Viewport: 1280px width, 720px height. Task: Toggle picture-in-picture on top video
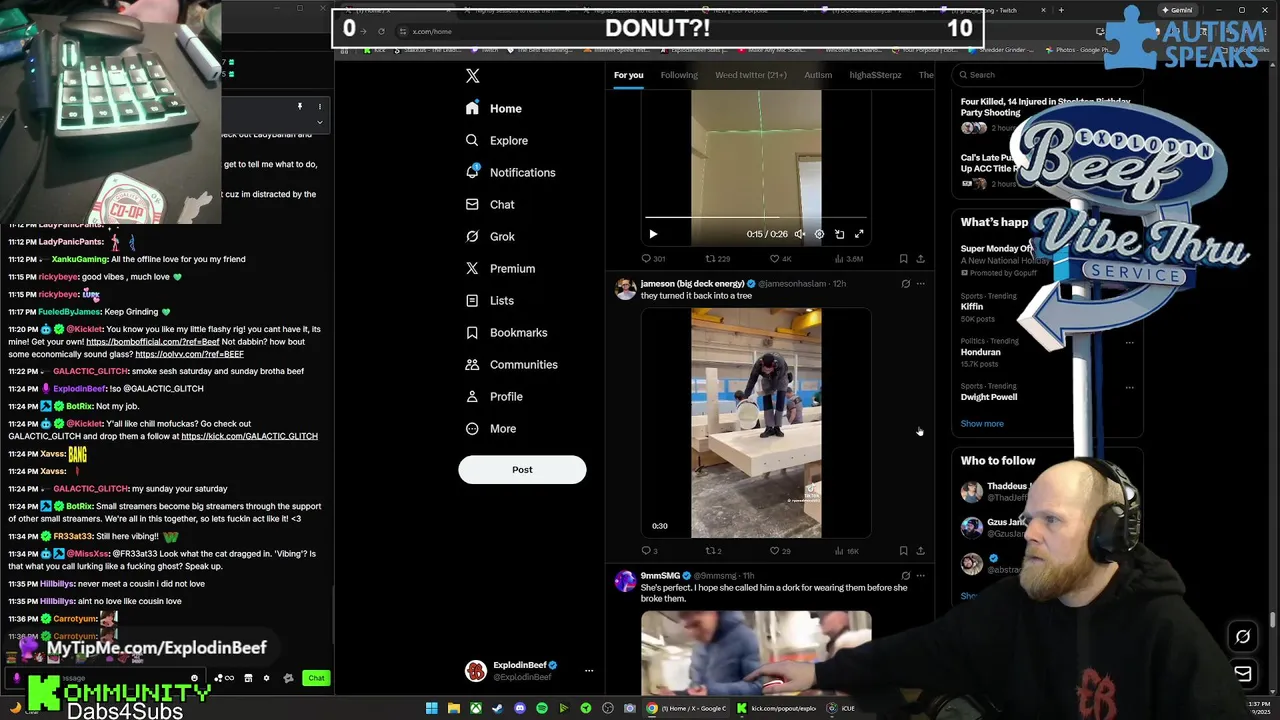[x=839, y=234]
